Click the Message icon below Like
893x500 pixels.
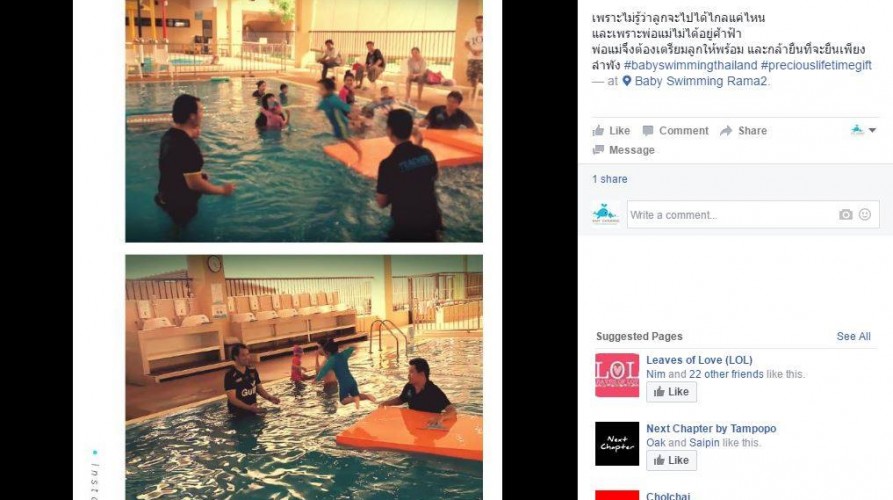(x=598, y=150)
